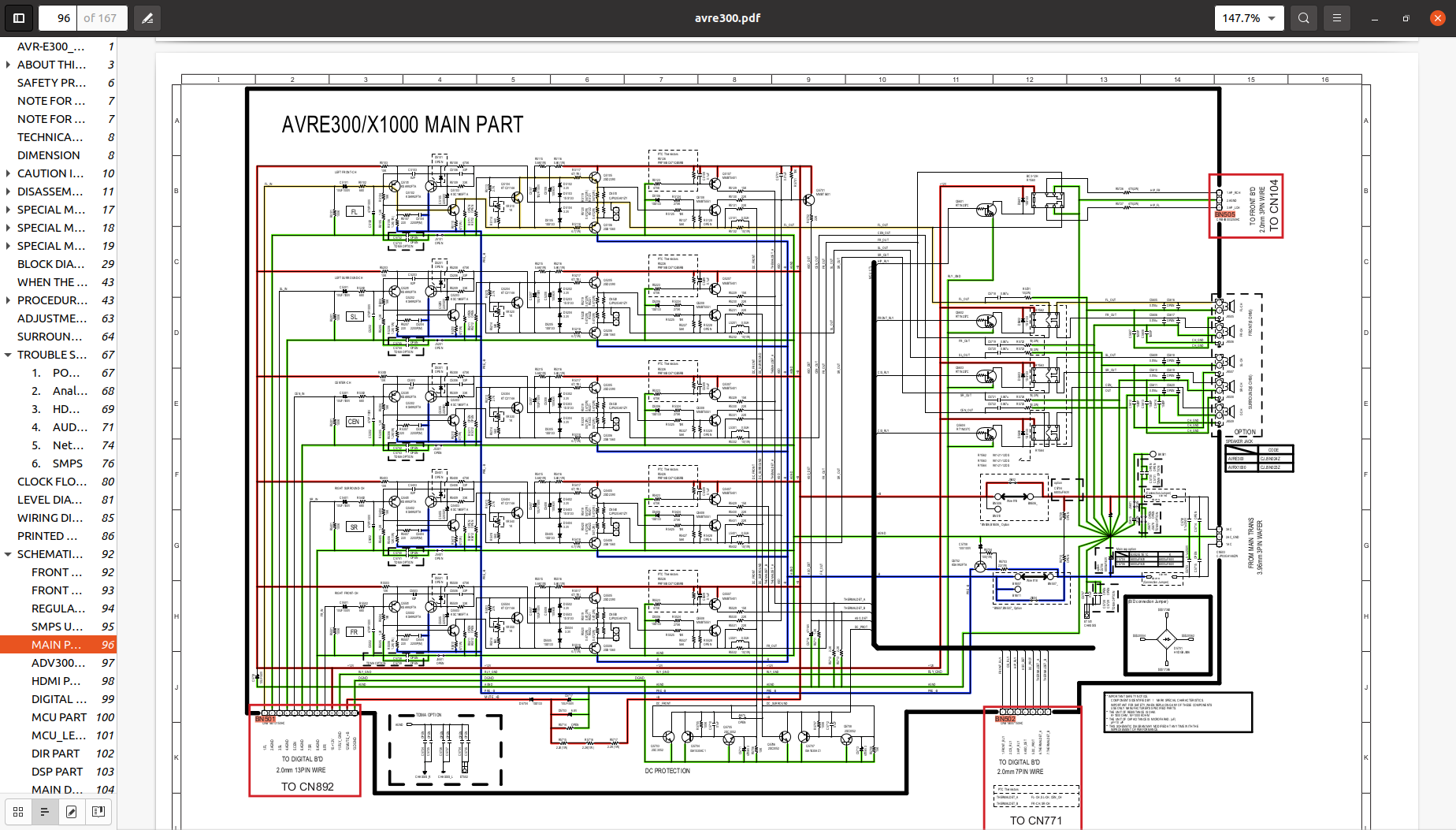Open ADJUSTME... page 63
The image size is (1456, 830).
(x=58, y=318)
